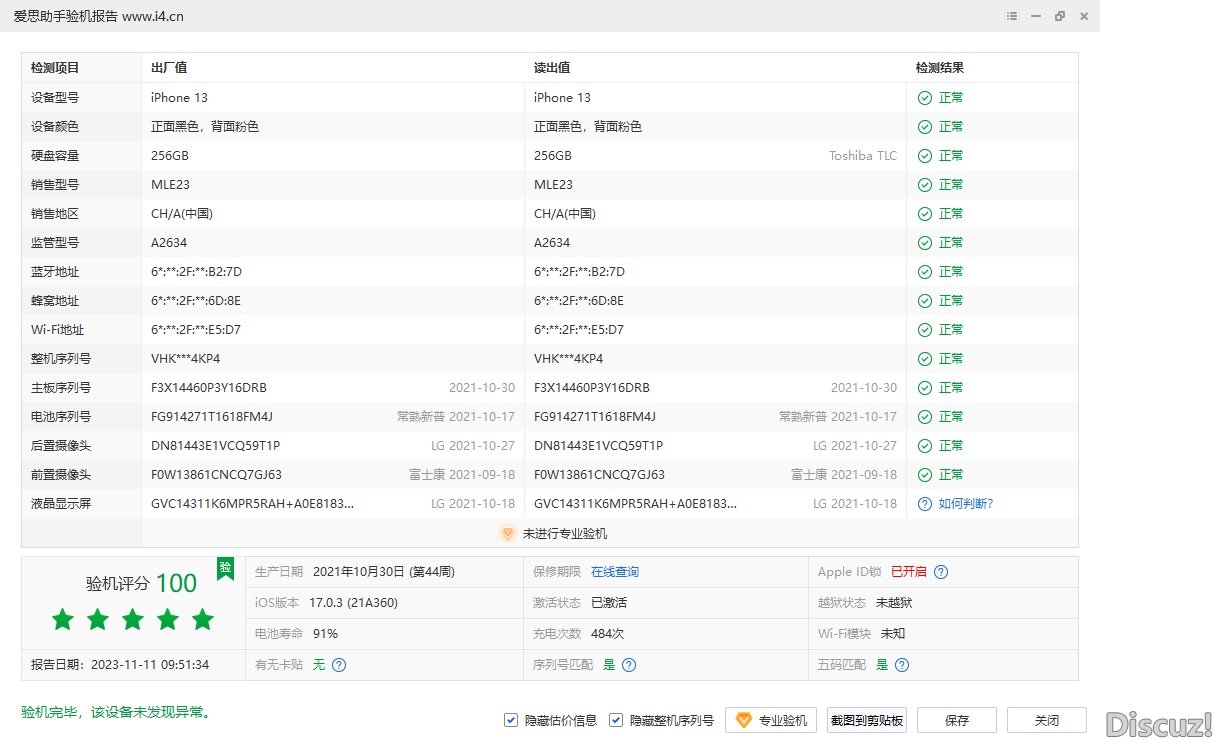This screenshot has height=749, width=1229.
Task: Click help icon beside 序列号匹配 是
Action: click(x=629, y=665)
